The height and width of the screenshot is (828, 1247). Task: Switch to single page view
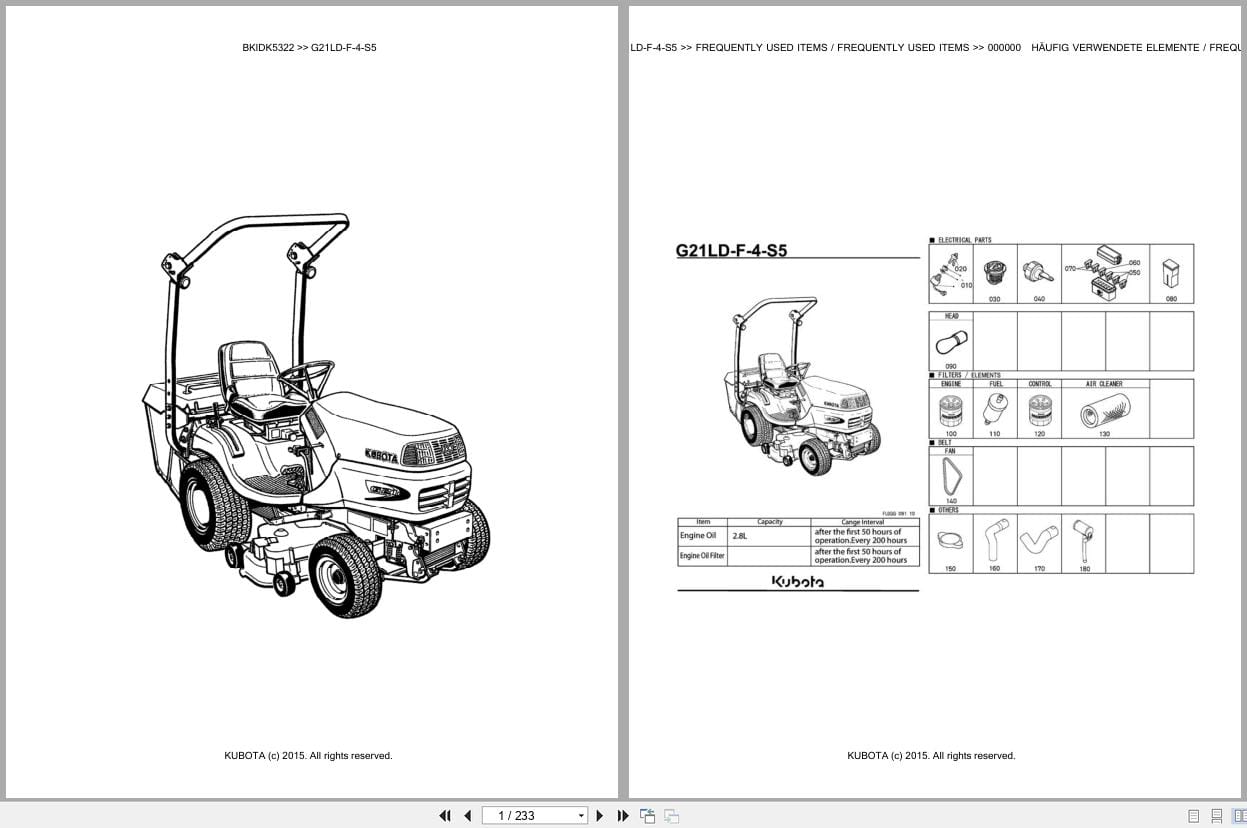tap(1193, 816)
